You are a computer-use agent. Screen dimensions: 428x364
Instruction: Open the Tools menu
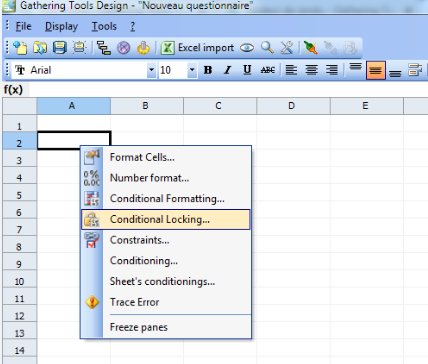[x=104, y=26]
